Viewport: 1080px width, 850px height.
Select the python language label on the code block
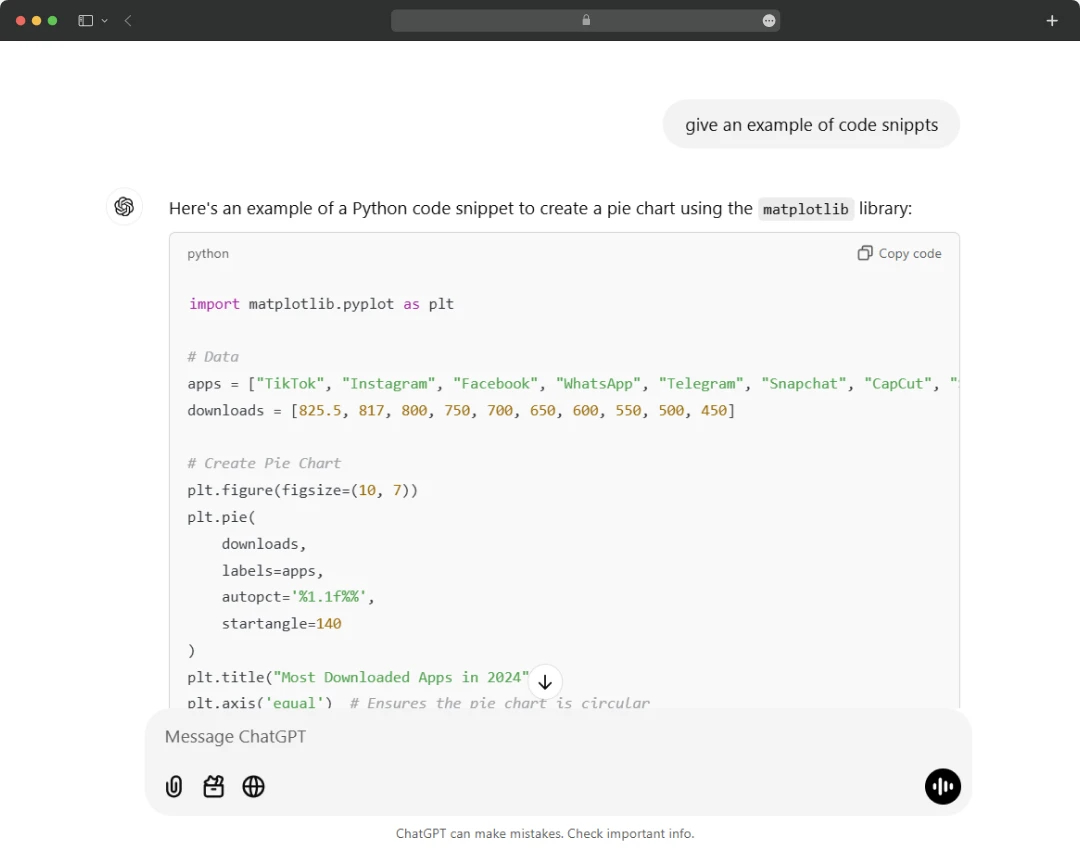tap(207, 253)
